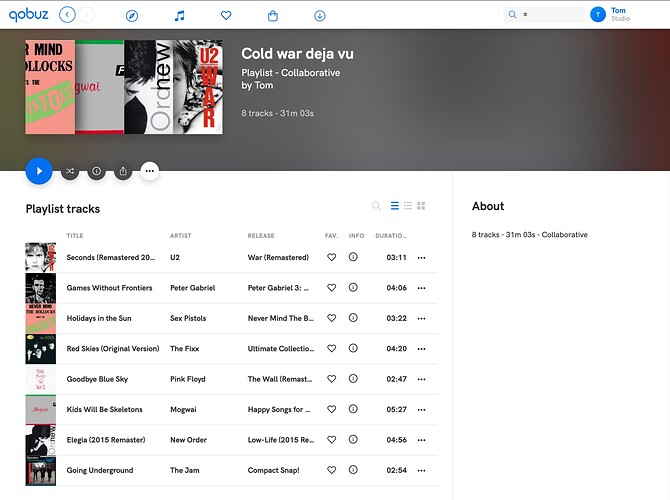Open release War (Remastered)

pos(278,257)
